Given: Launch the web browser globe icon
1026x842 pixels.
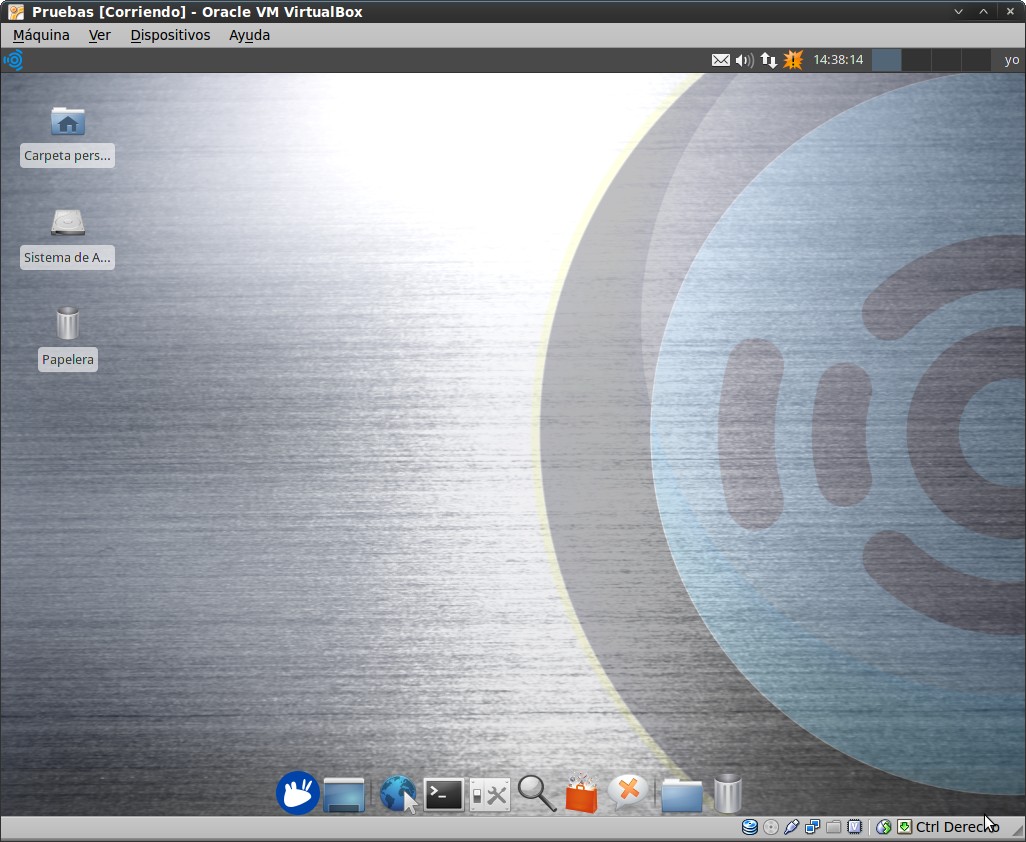Looking at the screenshot, I should [397, 794].
